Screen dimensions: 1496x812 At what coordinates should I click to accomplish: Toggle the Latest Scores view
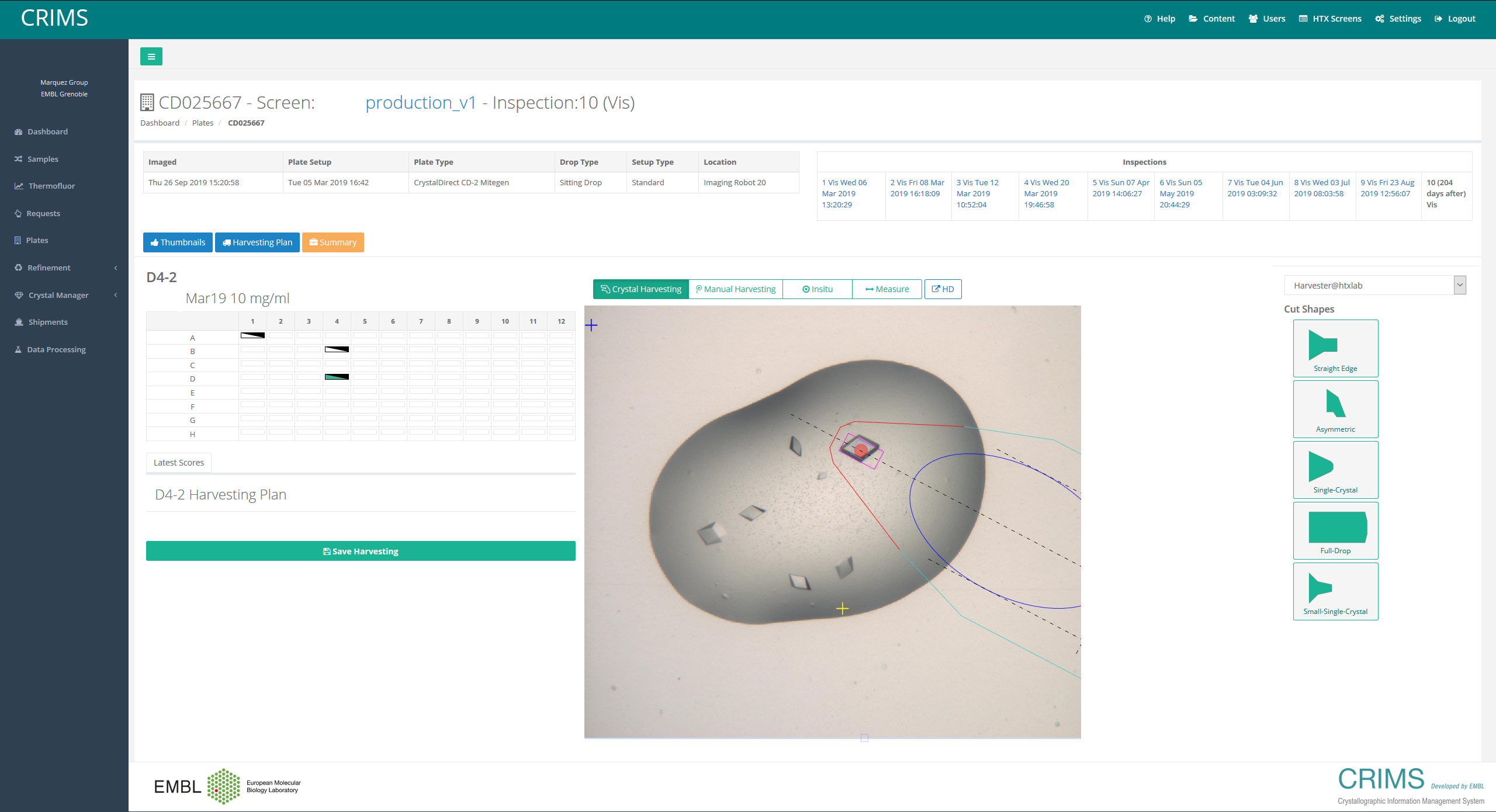pyautogui.click(x=178, y=462)
